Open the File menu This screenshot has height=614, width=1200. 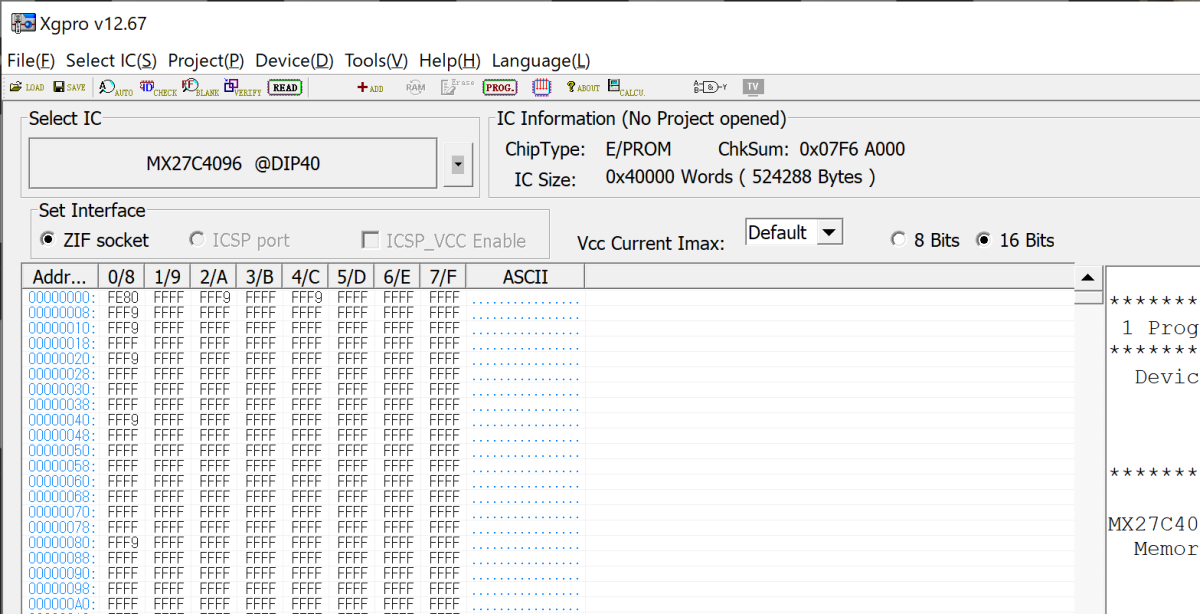click(31, 60)
